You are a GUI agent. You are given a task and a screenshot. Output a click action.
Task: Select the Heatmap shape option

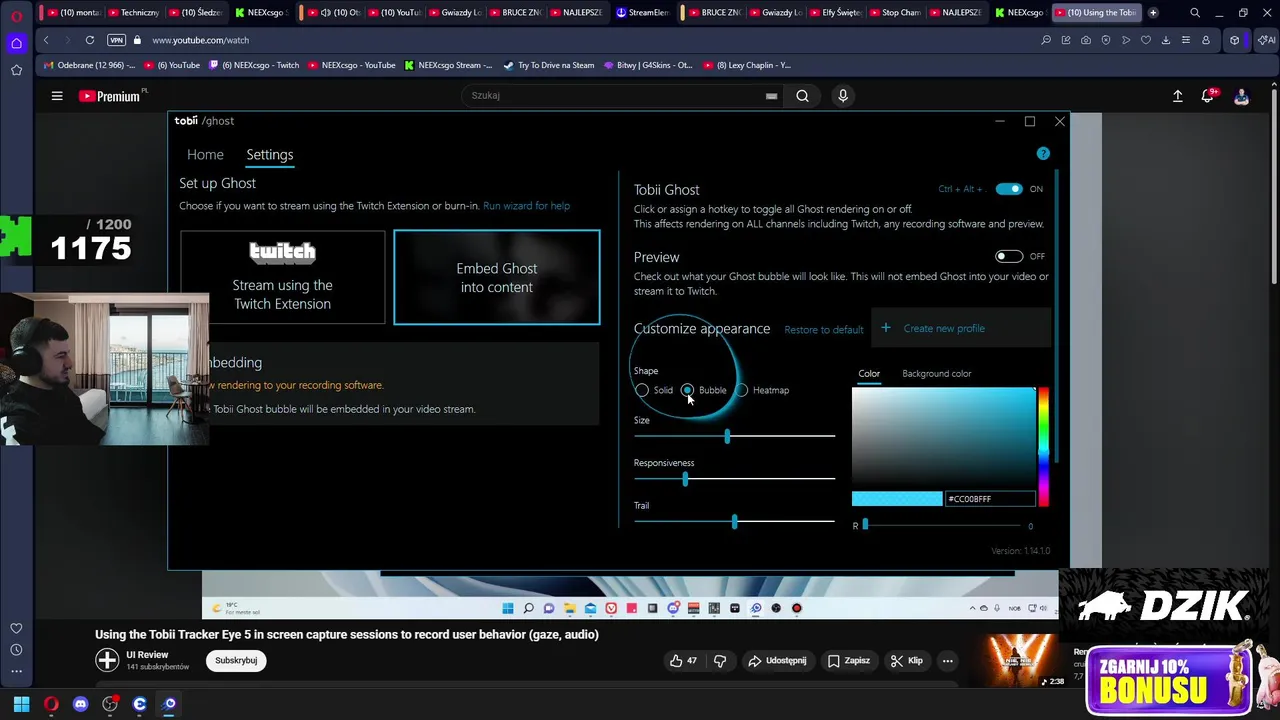tap(742, 390)
